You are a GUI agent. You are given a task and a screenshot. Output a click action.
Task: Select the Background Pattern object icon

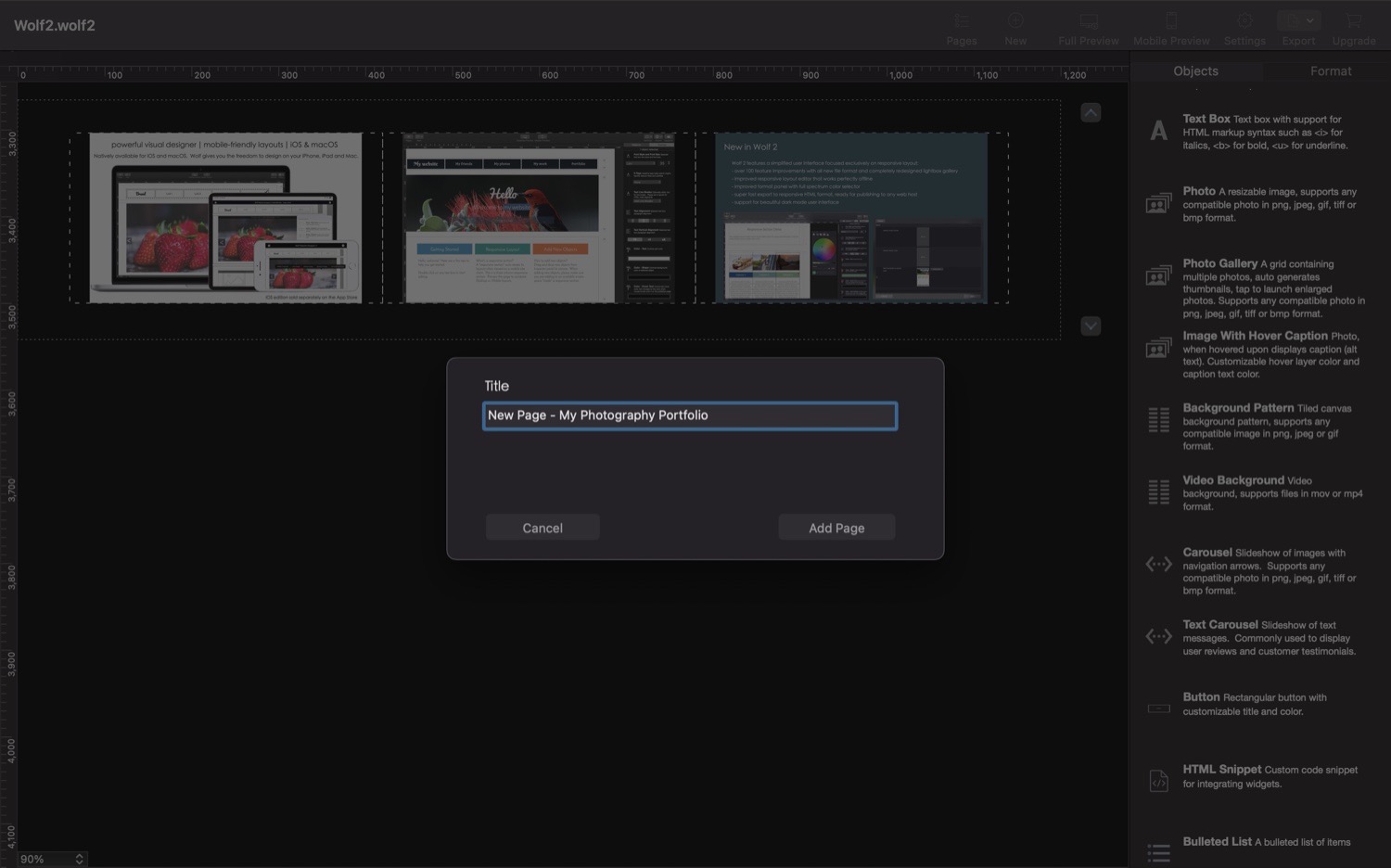(x=1158, y=420)
